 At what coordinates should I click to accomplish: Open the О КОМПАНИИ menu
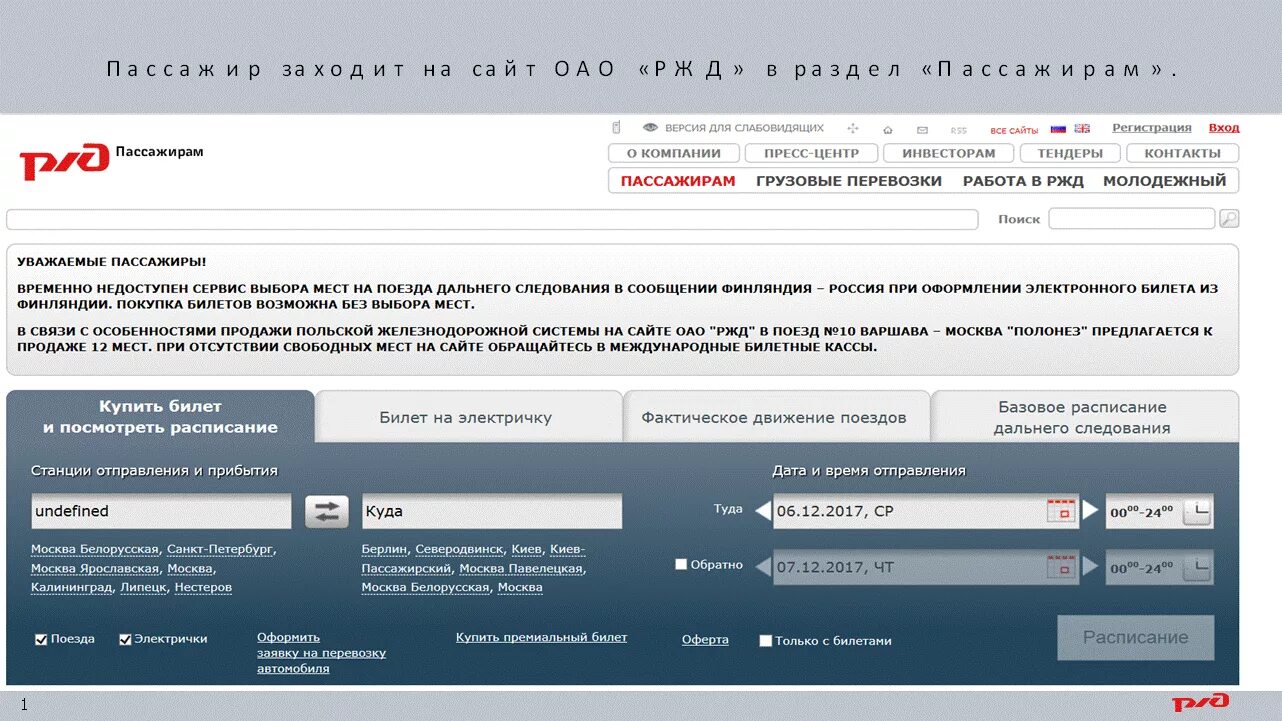coord(674,153)
